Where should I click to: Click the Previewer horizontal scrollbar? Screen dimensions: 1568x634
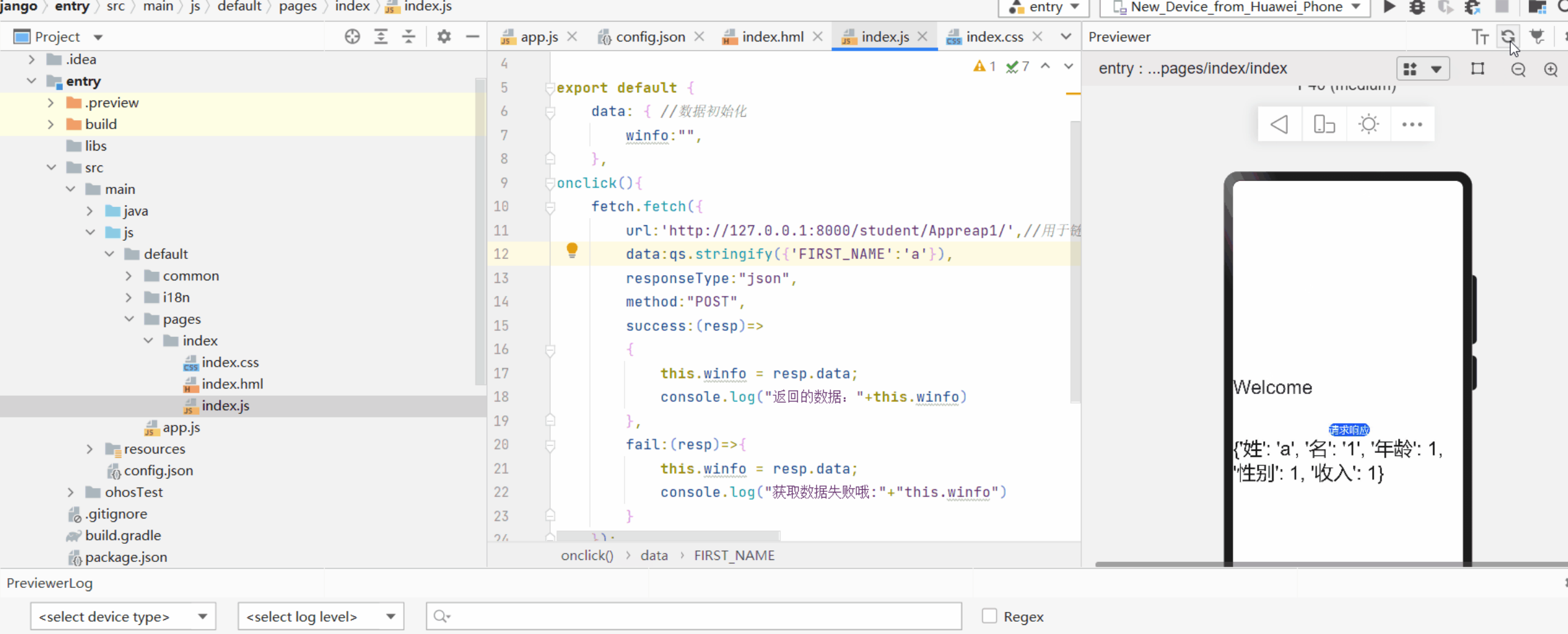click(x=1331, y=564)
